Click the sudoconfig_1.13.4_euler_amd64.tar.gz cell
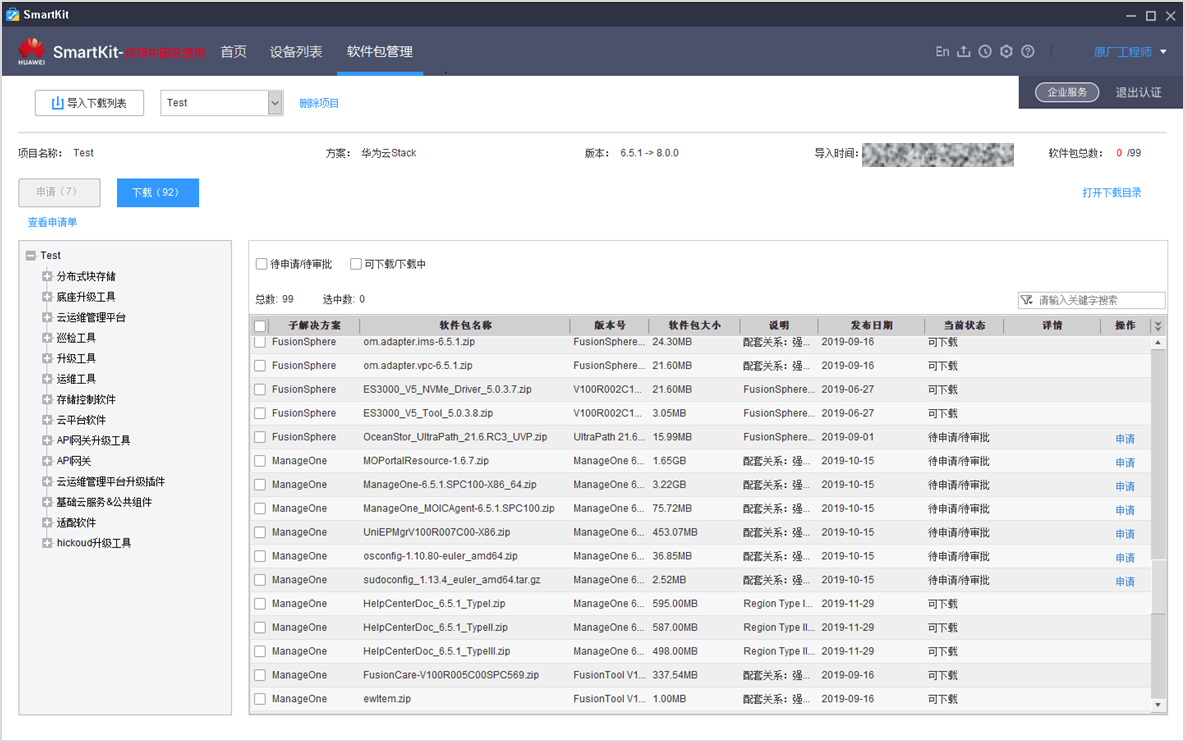The height and width of the screenshot is (742, 1185). click(x=452, y=580)
